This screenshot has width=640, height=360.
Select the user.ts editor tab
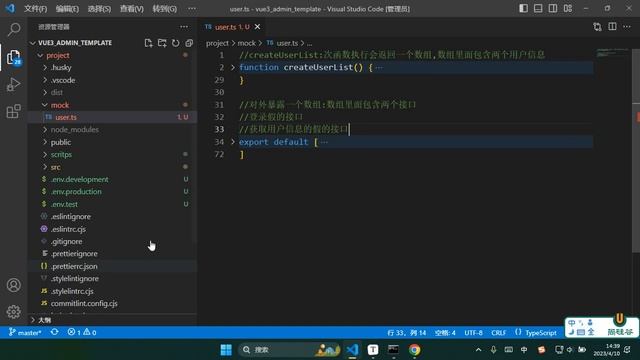(x=233, y=27)
